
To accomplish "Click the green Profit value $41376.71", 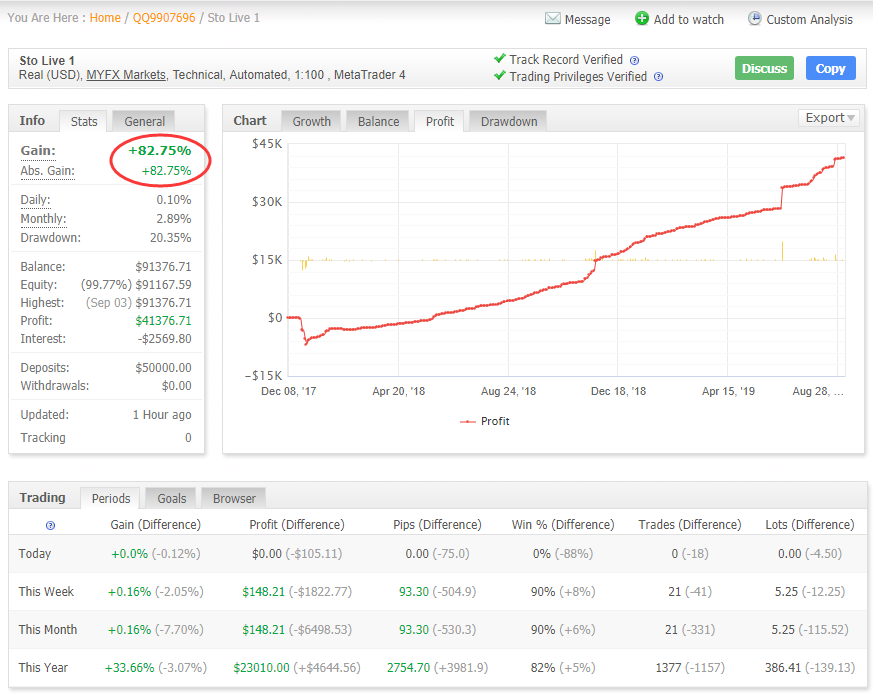I will click(x=163, y=321).
